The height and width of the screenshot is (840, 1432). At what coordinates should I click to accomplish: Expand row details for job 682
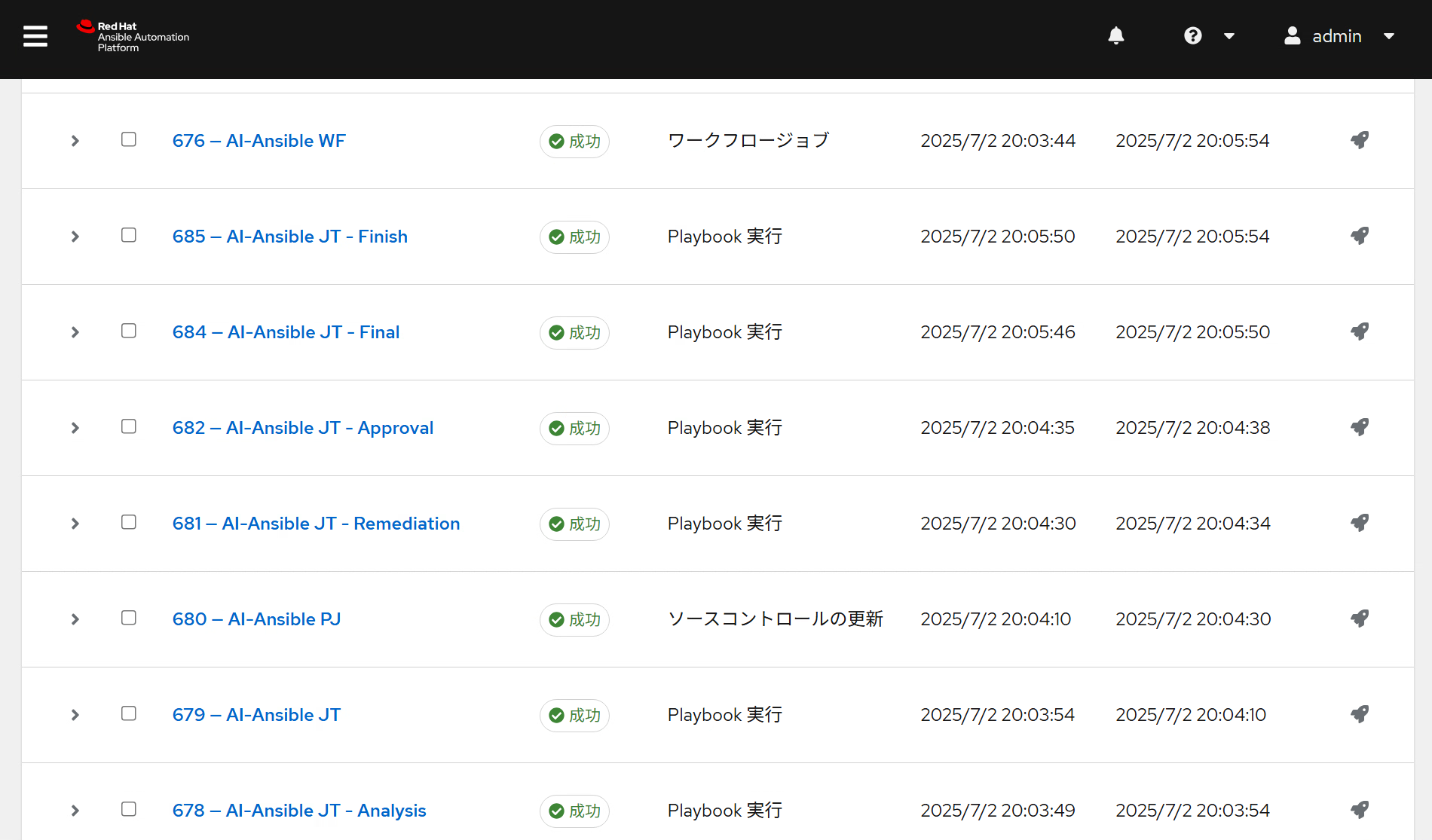click(75, 428)
